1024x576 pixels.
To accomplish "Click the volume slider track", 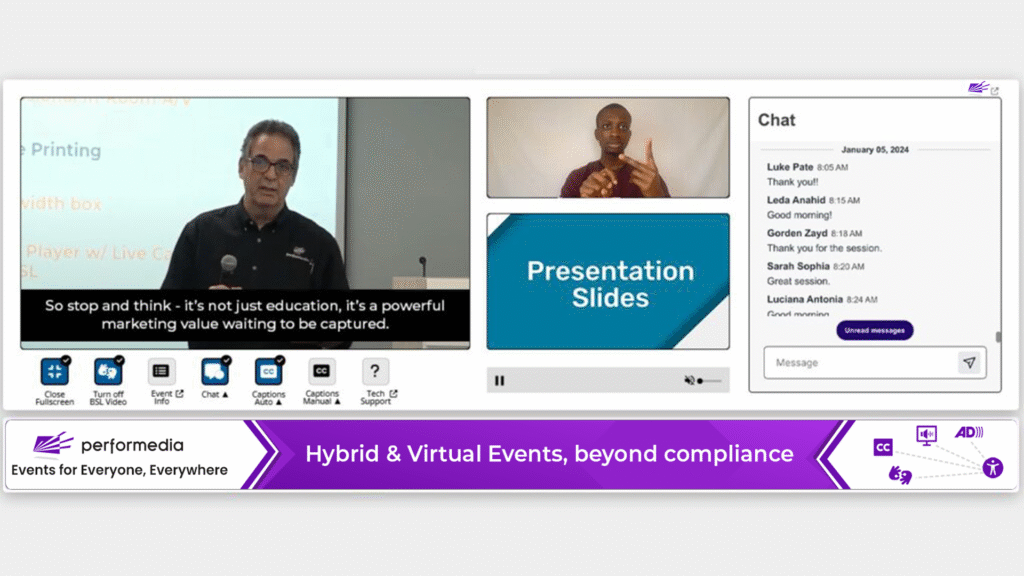I will click(x=711, y=381).
